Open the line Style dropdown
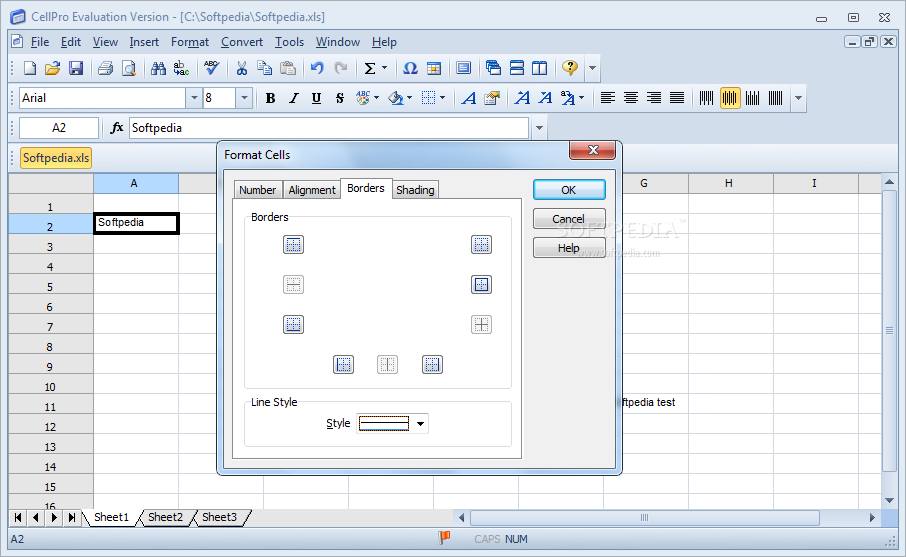Viewport: 906px width, 557px height. pos(420,424)
